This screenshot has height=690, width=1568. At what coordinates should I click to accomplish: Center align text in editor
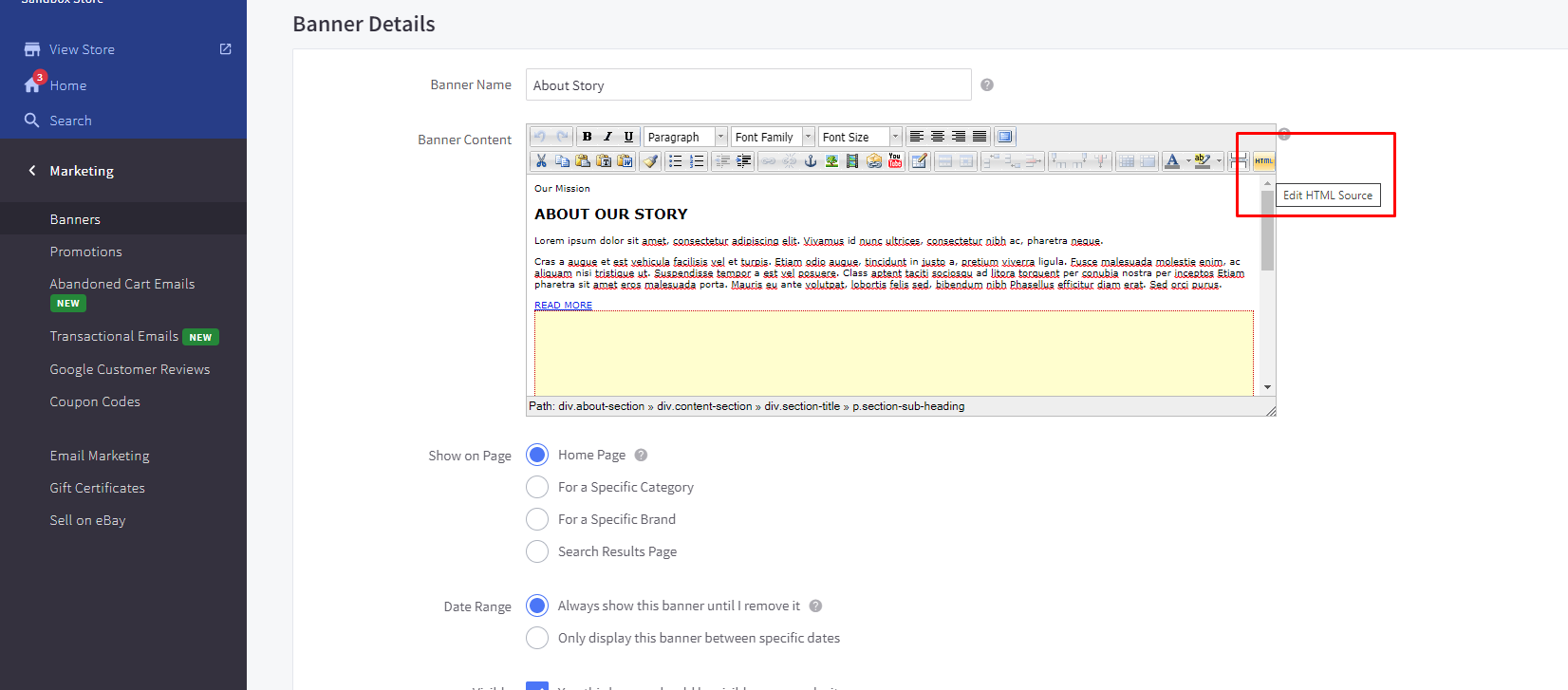pos(938,137)
